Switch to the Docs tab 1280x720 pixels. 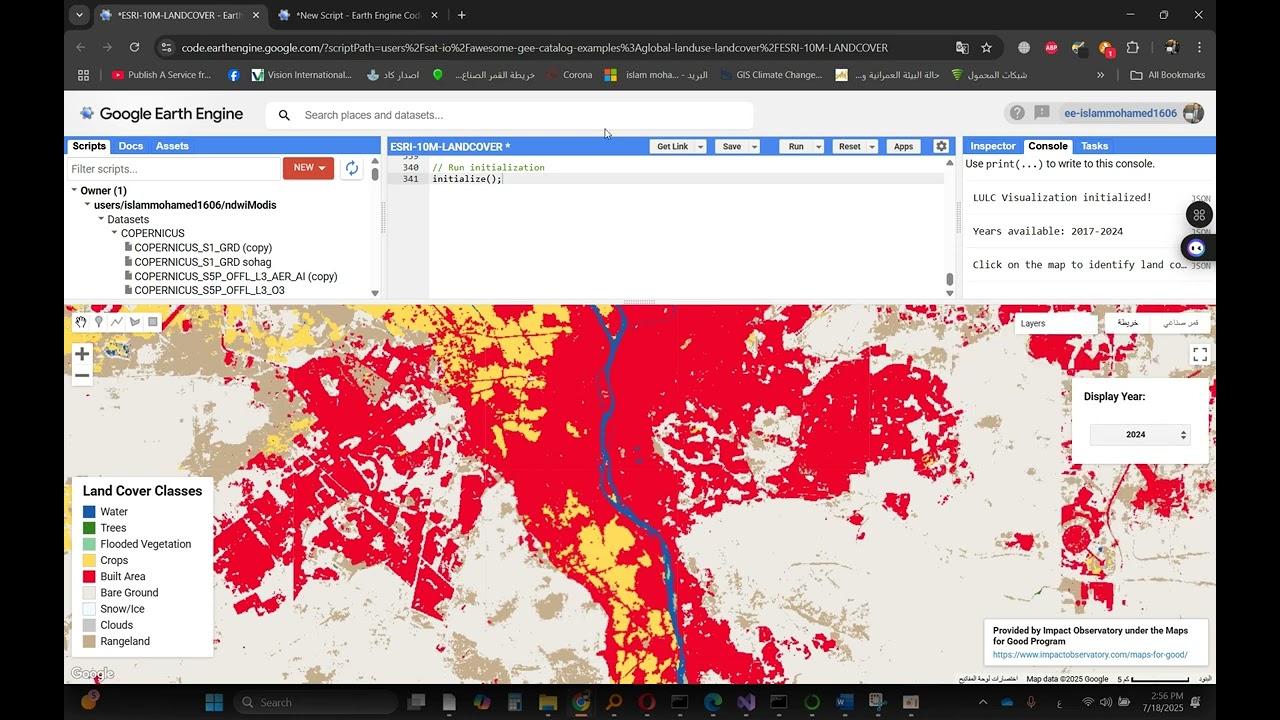pos(131,146)
